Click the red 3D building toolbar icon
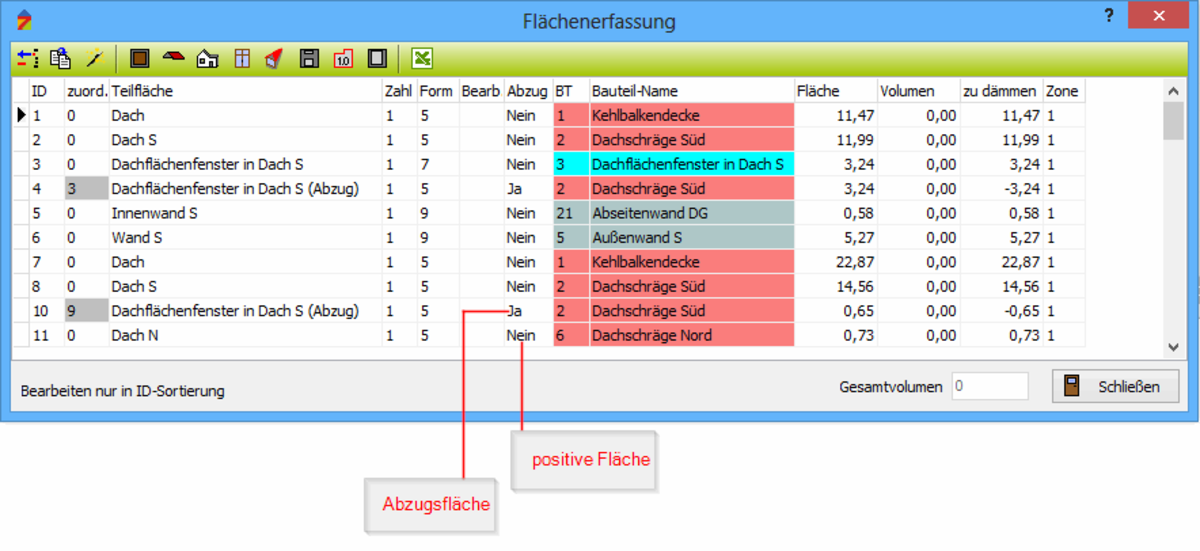This screenshot has width=1200, height=551. pos(274,58)
